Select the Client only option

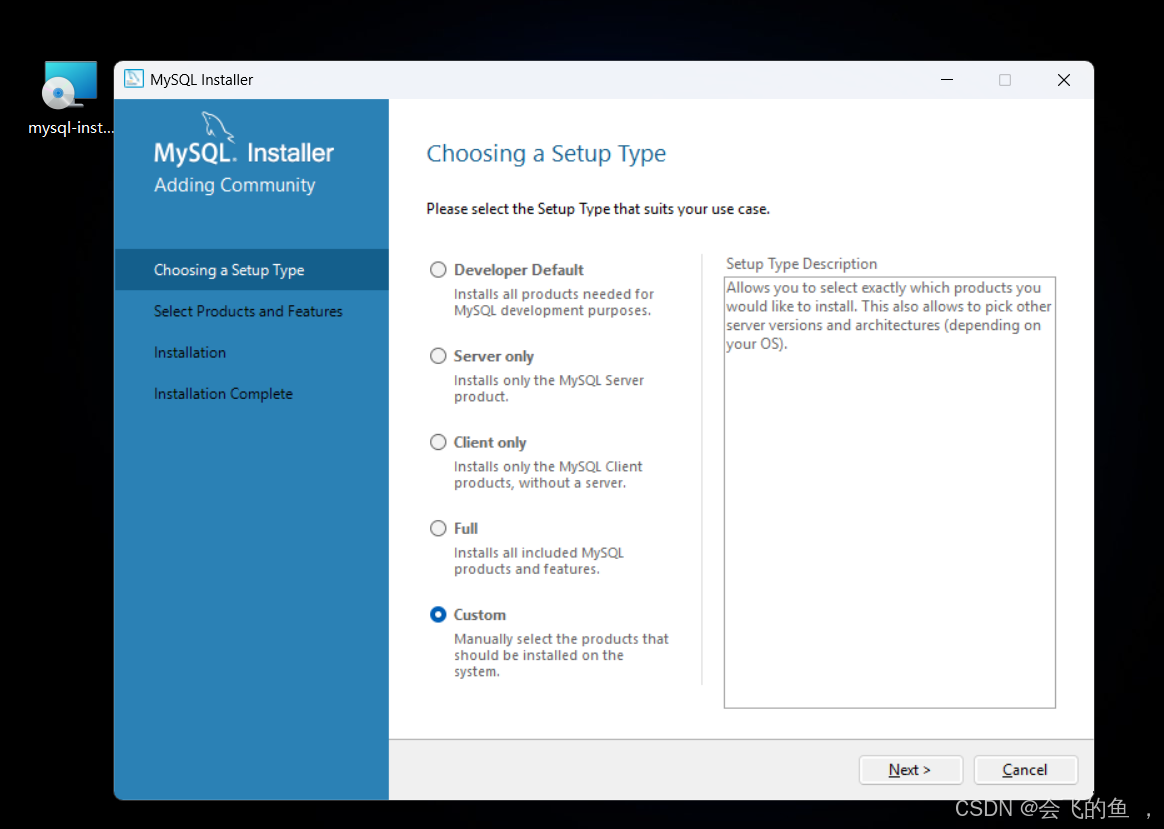click(x=438, y=441)
